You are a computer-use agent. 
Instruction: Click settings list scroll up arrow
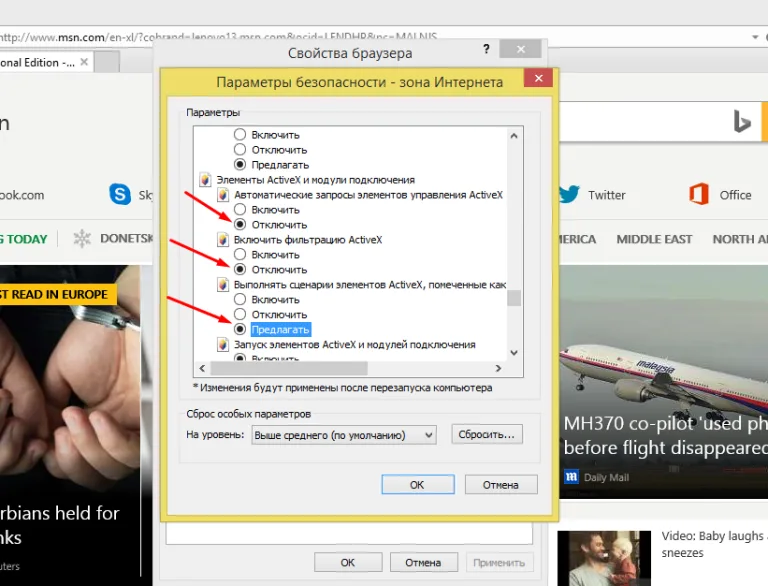click(x=514, y=136)
